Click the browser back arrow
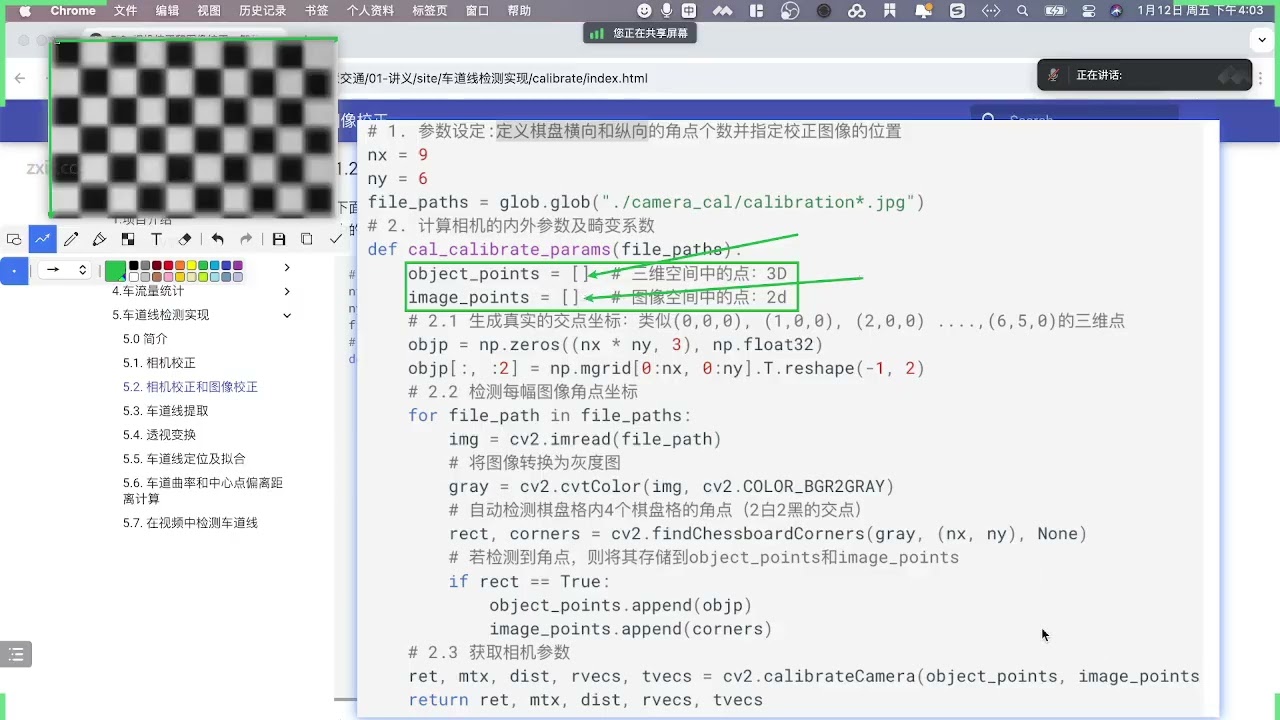This screenshot has height=720, width=1280. [19, 78]
